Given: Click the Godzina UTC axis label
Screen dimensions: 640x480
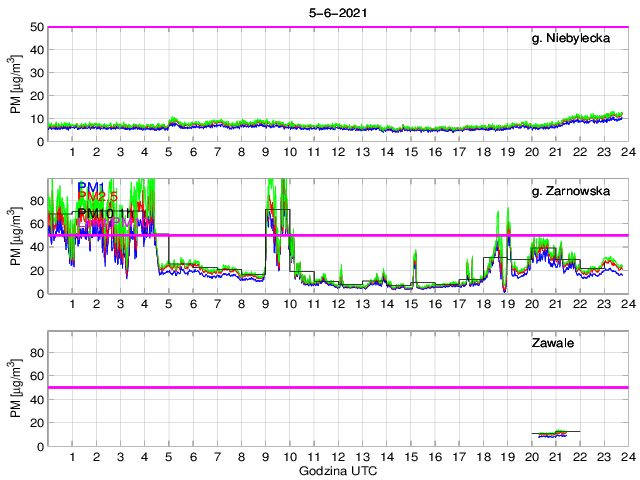Looking at the screenshot, I should 337,470.
